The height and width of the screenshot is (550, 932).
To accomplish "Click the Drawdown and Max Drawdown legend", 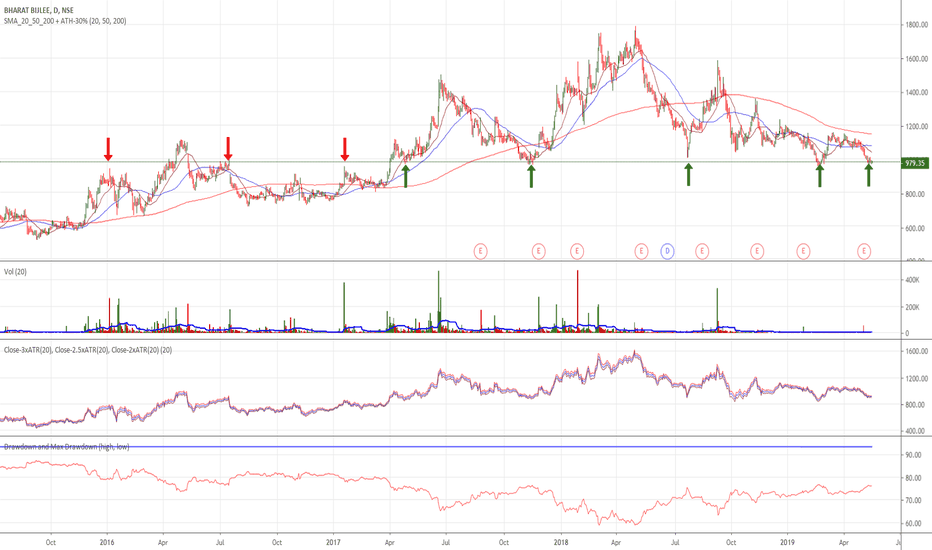I will click(67, 447).
